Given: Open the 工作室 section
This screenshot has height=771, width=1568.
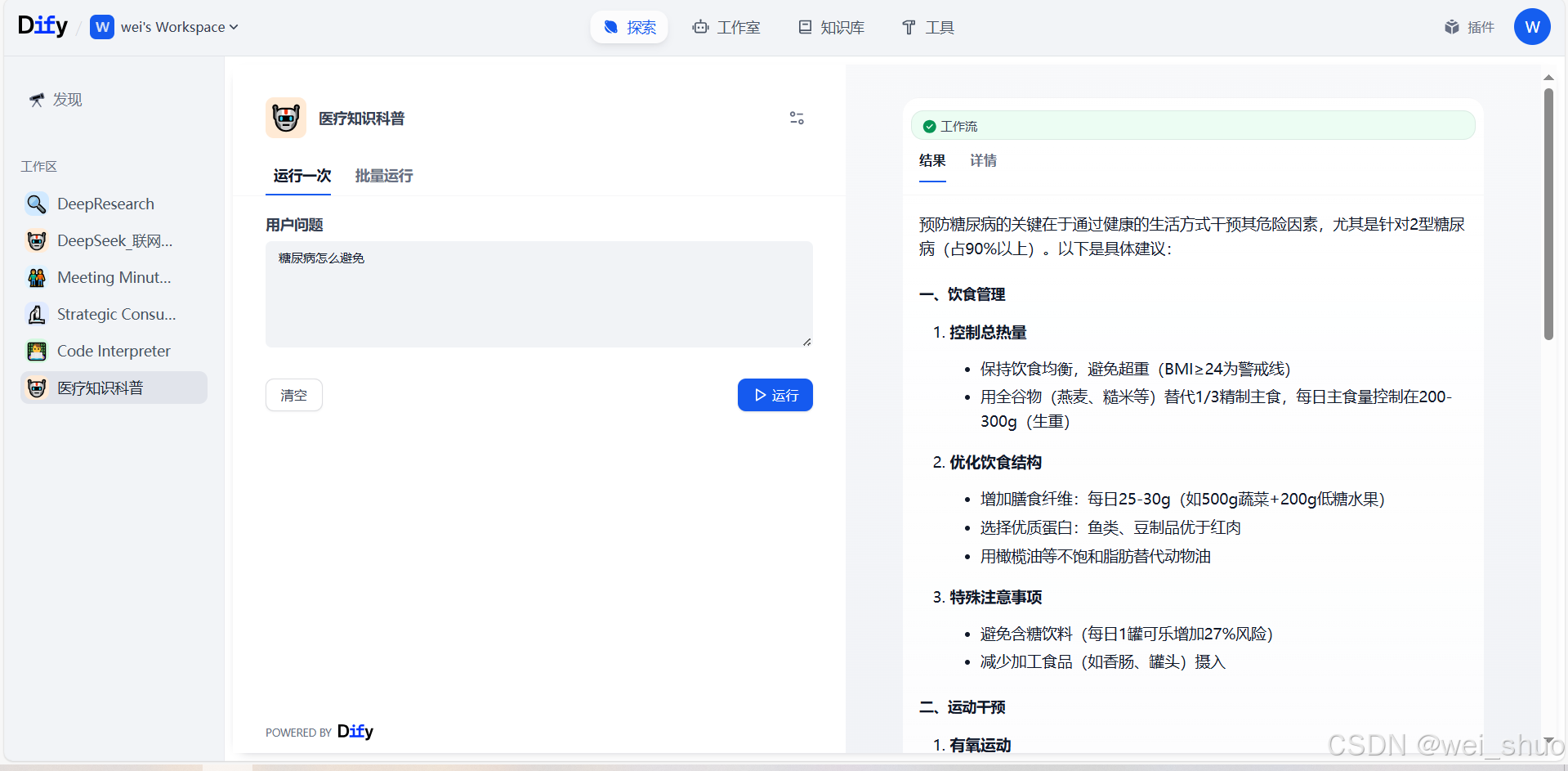Looking at the screenshot, I should (x=726, y=27).
